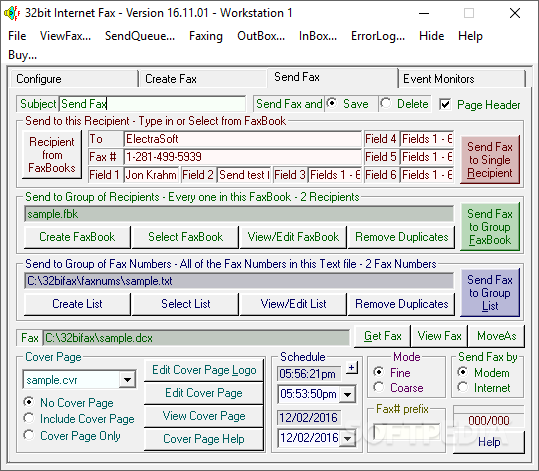Click Recipient from FaxBooks button
The image size is (539, 471).
pyautogui.click(x=52, y=154)
